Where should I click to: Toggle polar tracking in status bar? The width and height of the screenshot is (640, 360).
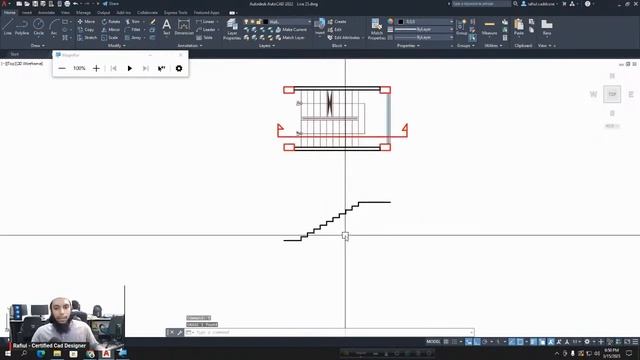coord(484,342)
